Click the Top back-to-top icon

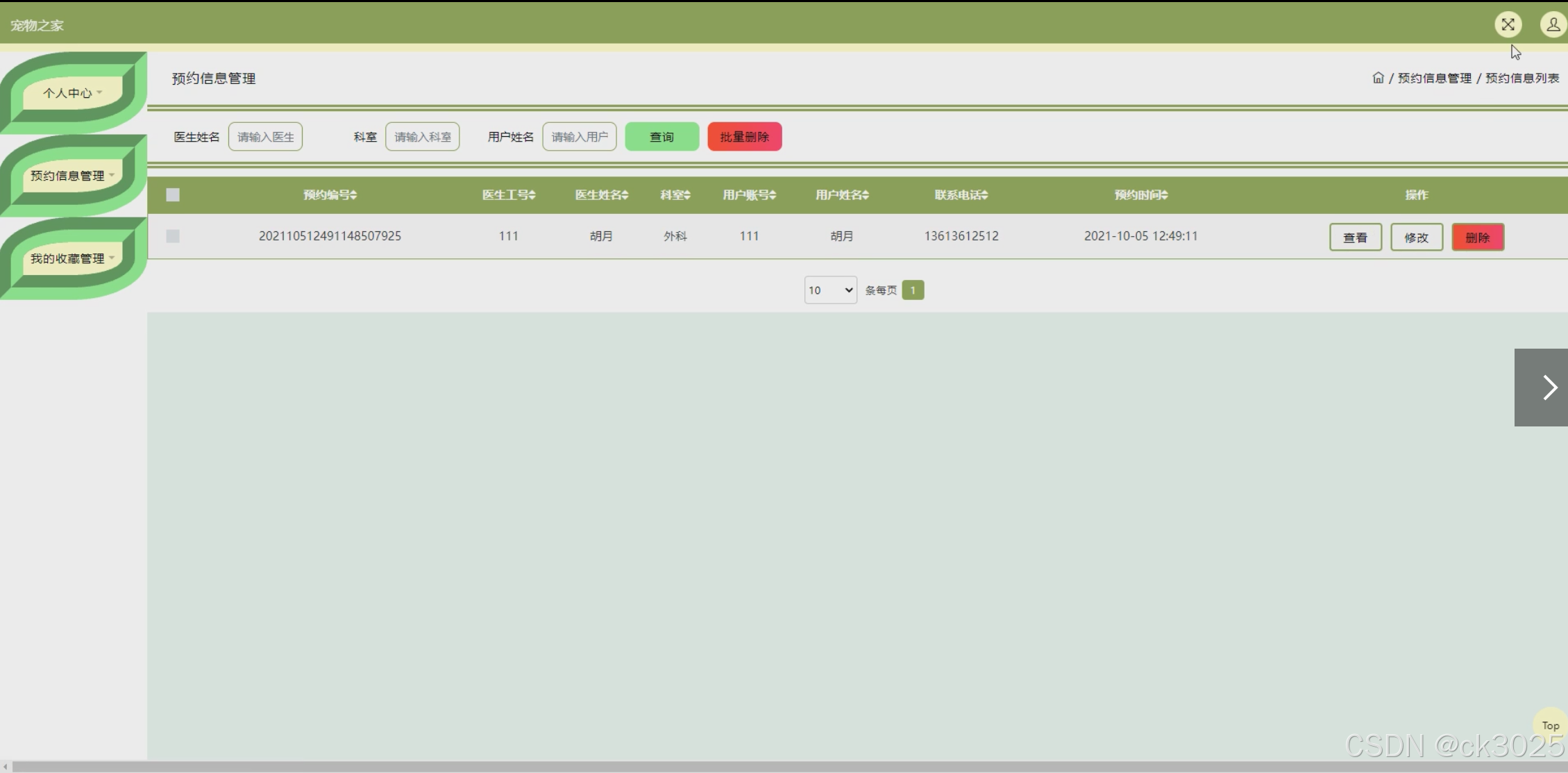[1550, 725]
